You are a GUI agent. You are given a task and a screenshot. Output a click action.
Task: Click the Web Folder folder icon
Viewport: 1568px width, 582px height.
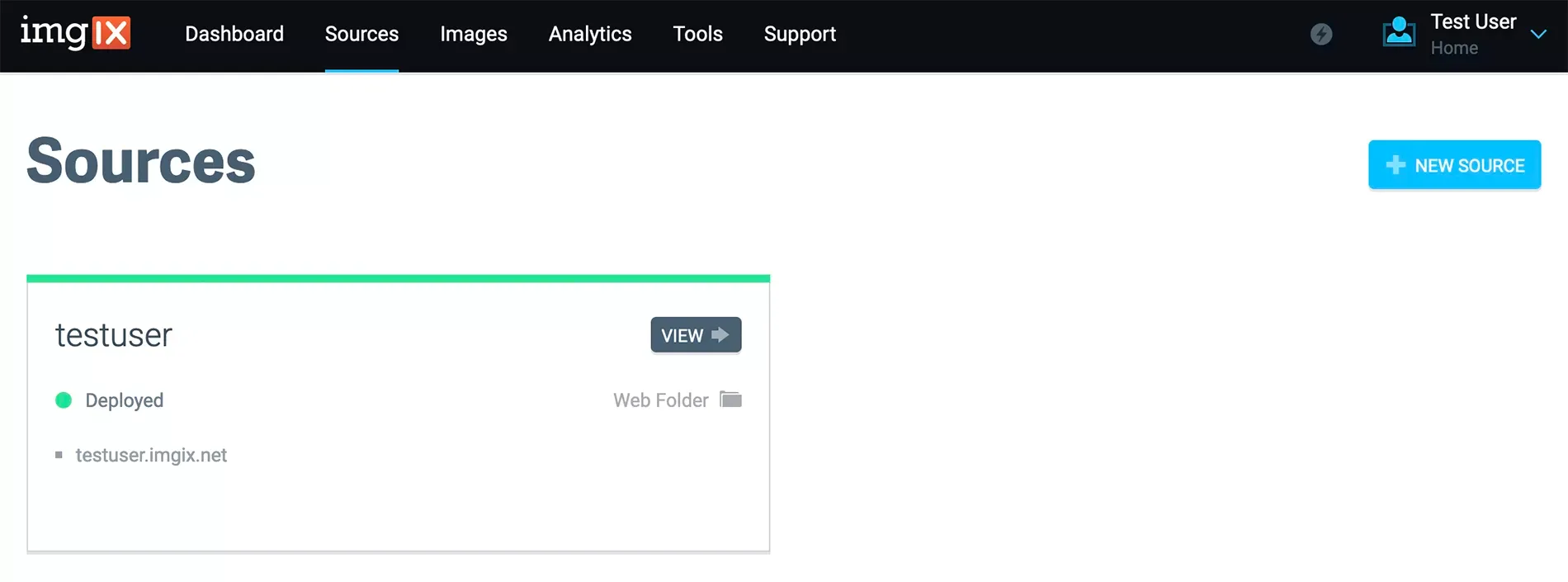tap(730, 400)
